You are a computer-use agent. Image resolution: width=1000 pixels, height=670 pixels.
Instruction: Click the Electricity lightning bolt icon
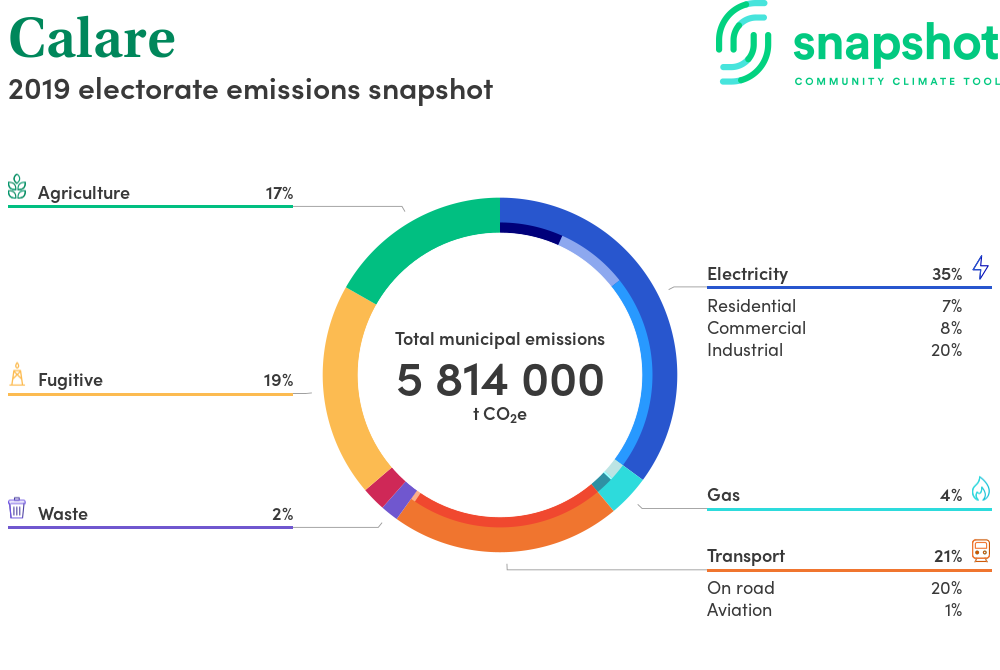click(981, 267)
